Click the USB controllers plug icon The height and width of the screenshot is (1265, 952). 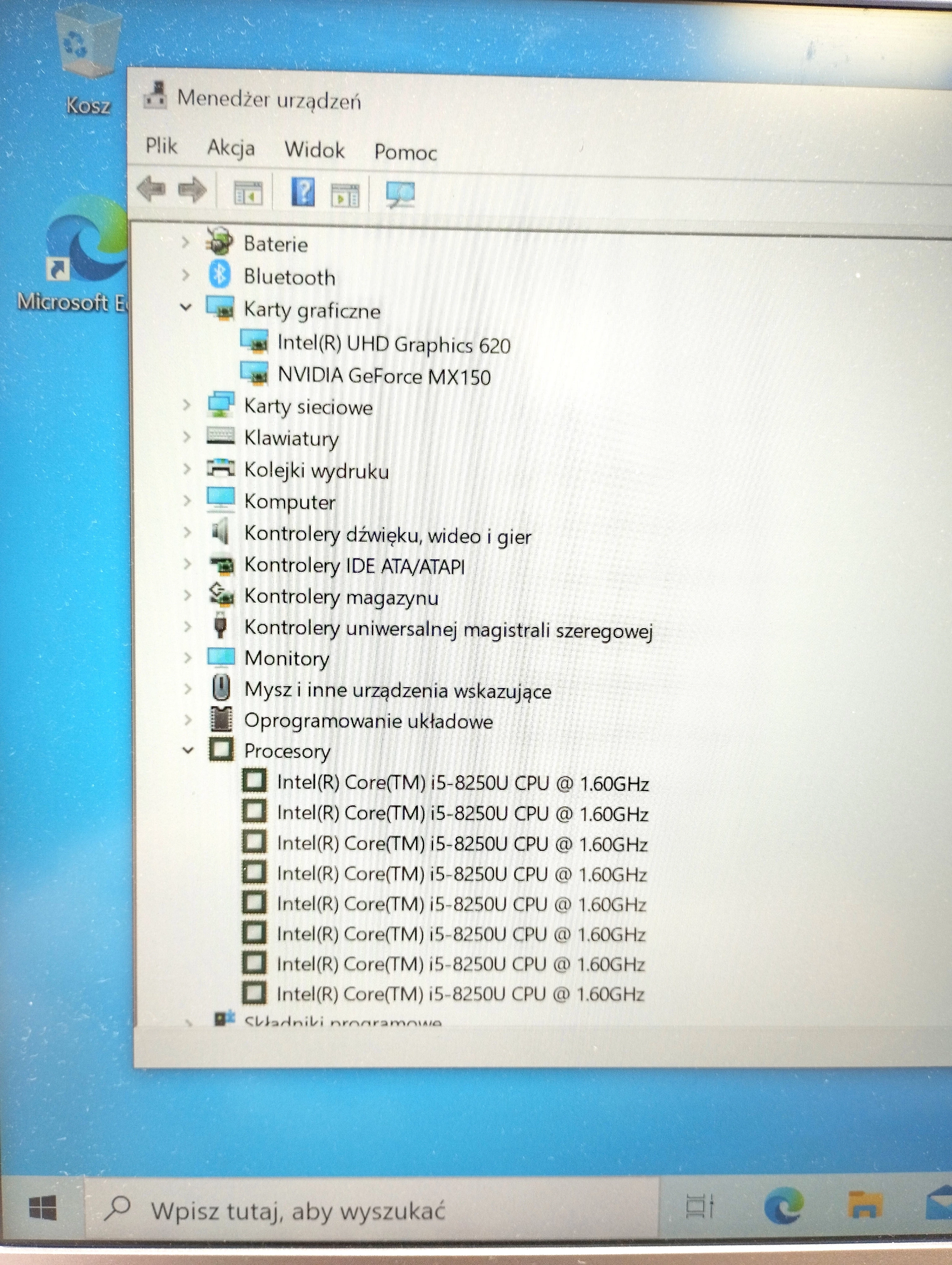(x=221, y=626)
